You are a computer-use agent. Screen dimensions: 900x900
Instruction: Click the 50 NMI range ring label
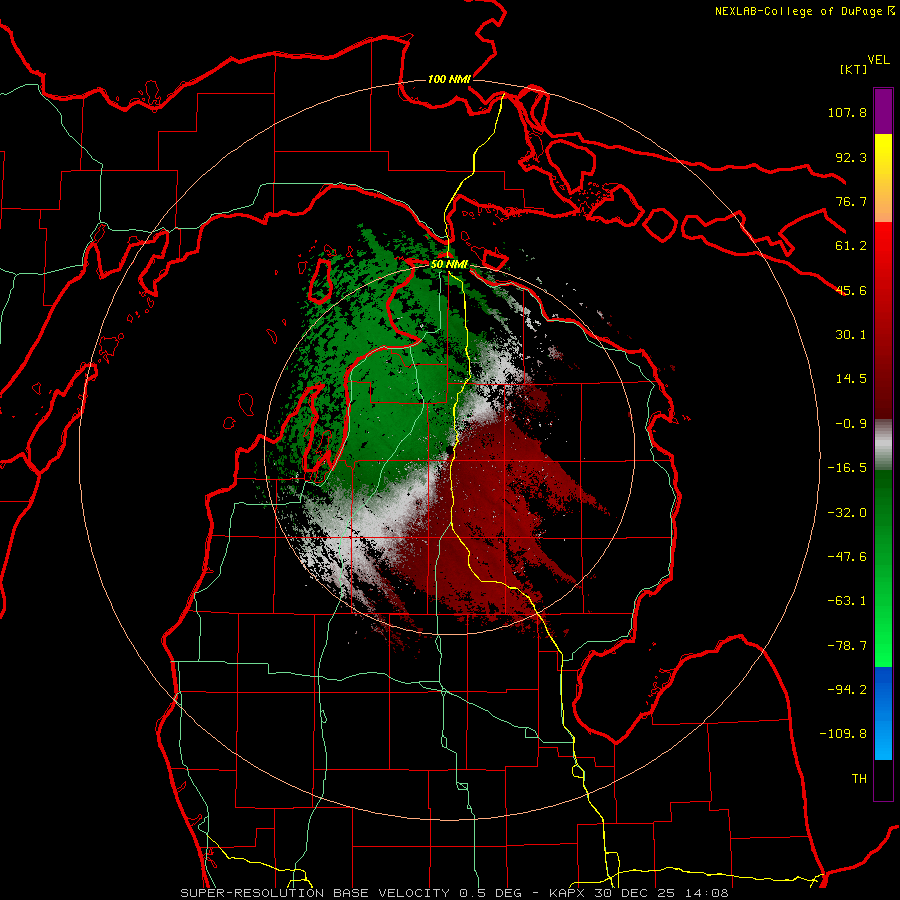click(449, 264)
